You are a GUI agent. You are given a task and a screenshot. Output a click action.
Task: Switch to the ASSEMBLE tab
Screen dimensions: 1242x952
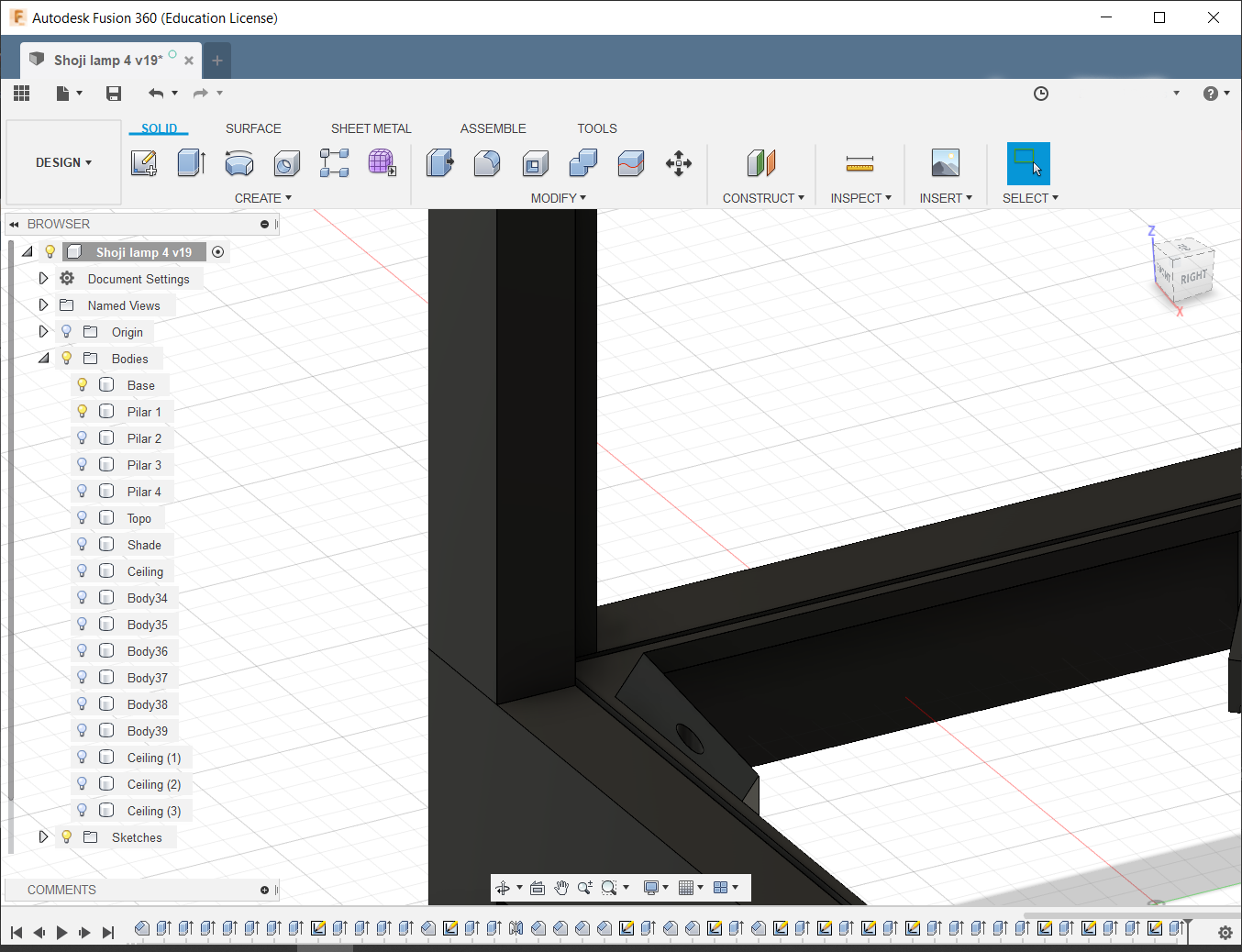tap(493, 128)
